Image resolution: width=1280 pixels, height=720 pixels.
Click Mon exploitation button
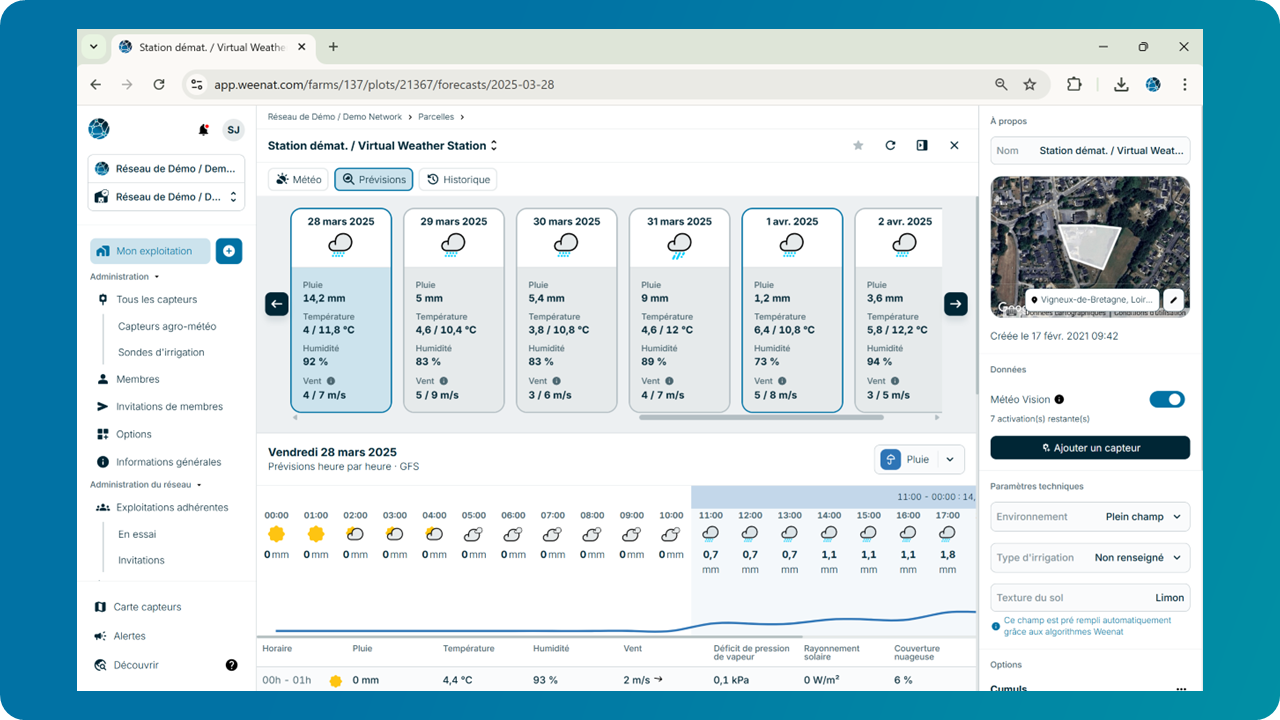[150, 251]
